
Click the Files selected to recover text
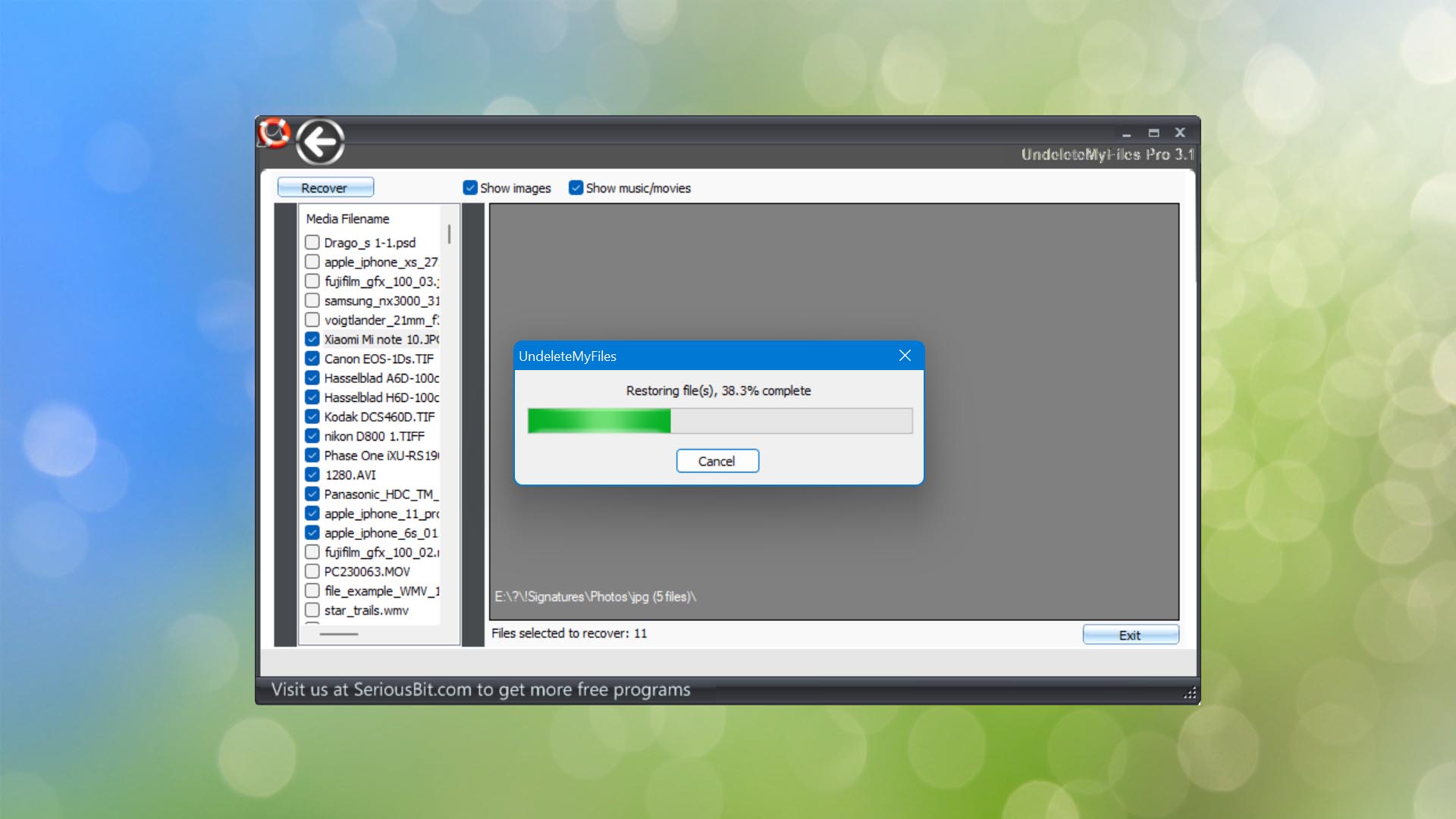[x=569, y=633]
